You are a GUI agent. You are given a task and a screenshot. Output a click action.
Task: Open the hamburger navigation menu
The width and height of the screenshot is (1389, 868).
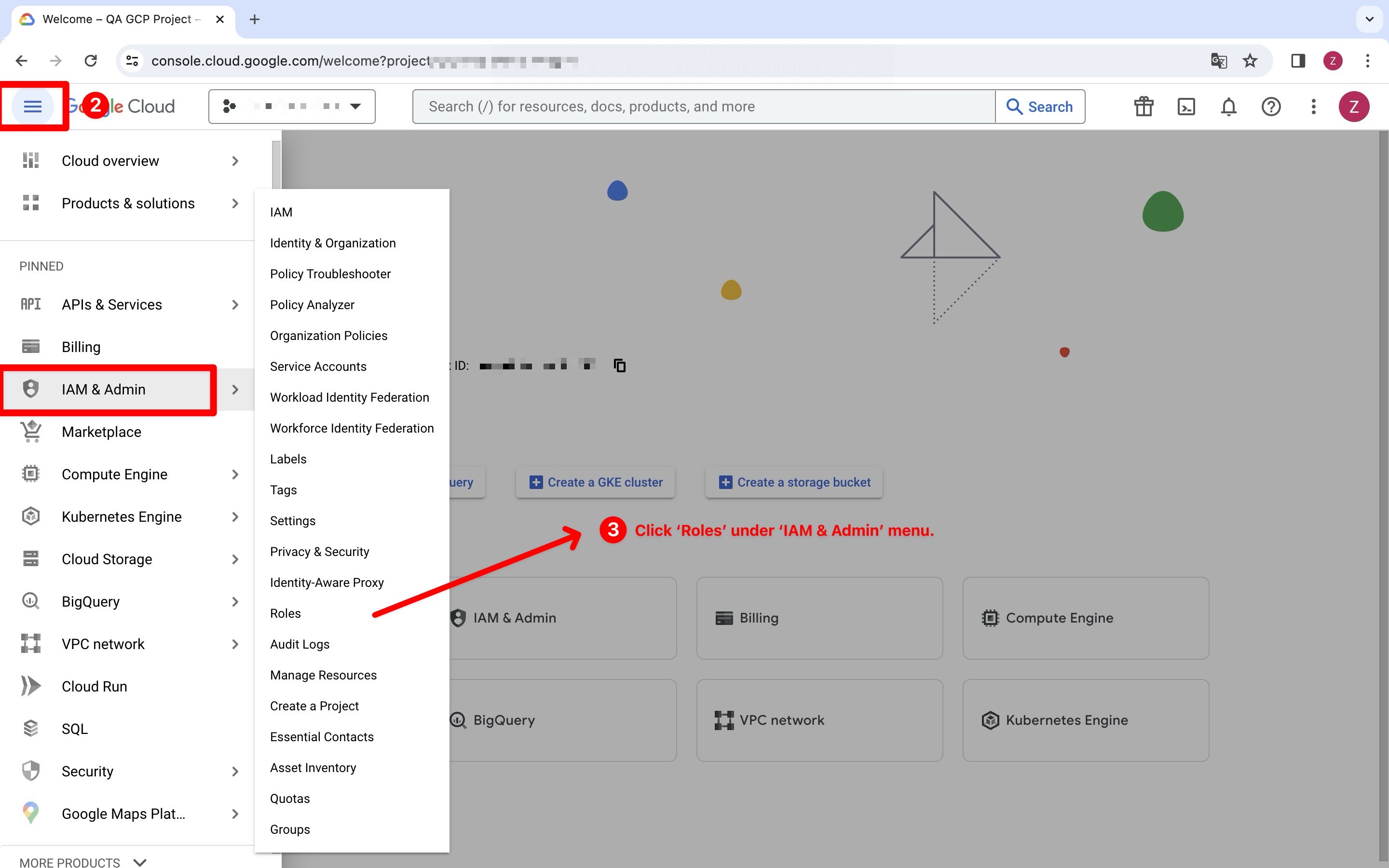pos(33,106)
